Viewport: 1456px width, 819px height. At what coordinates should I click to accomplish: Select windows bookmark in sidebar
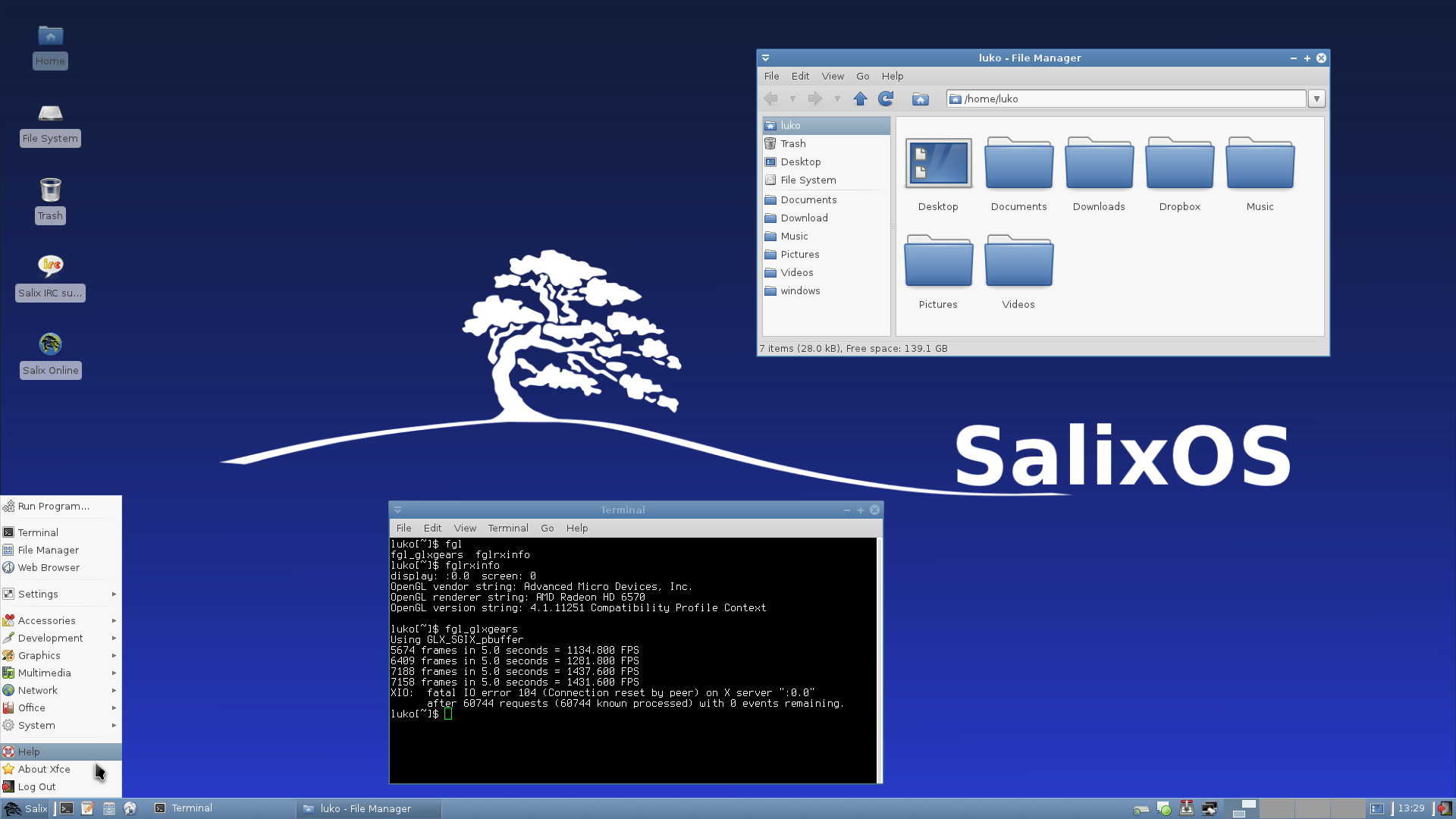click(x=826, y=290)
